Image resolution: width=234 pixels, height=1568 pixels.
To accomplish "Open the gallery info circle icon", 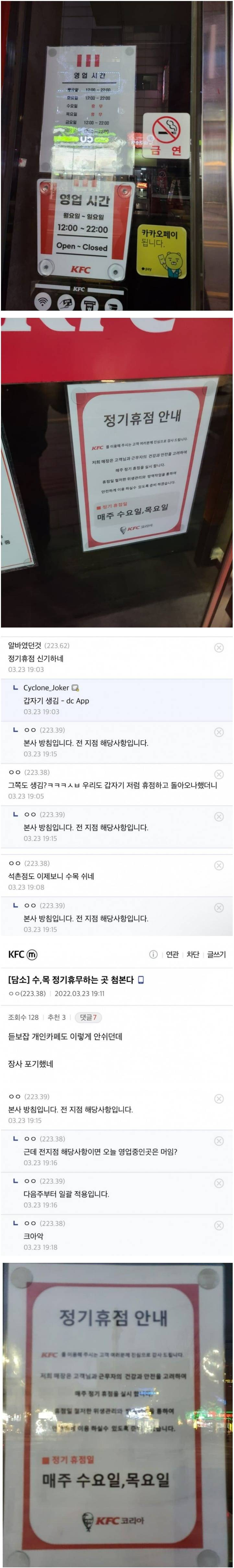I will click(153, 954).
